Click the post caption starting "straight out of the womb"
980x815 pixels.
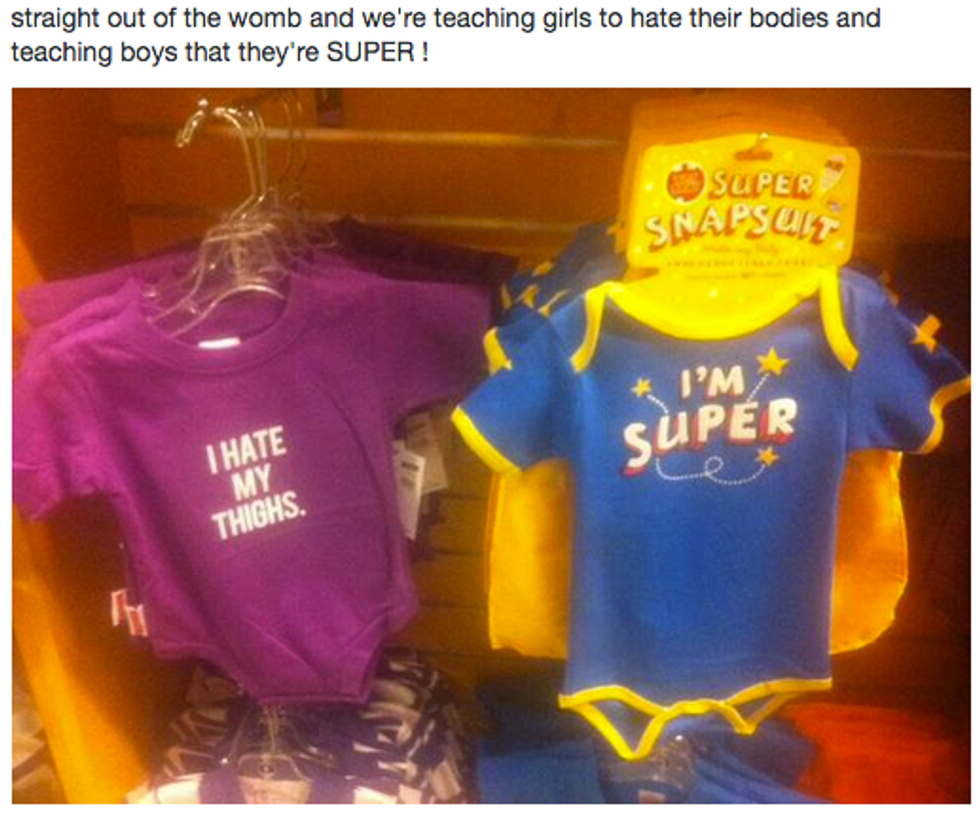click(x=446, y=35)
